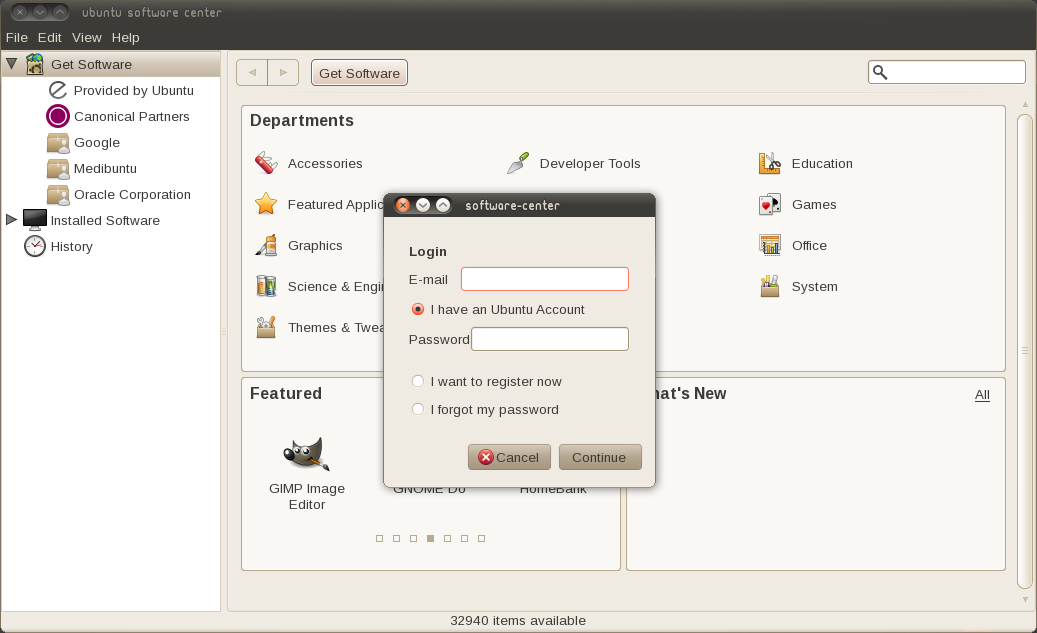Click the Featured Applications star icon
1037x633 pixels.
point(266,204)
